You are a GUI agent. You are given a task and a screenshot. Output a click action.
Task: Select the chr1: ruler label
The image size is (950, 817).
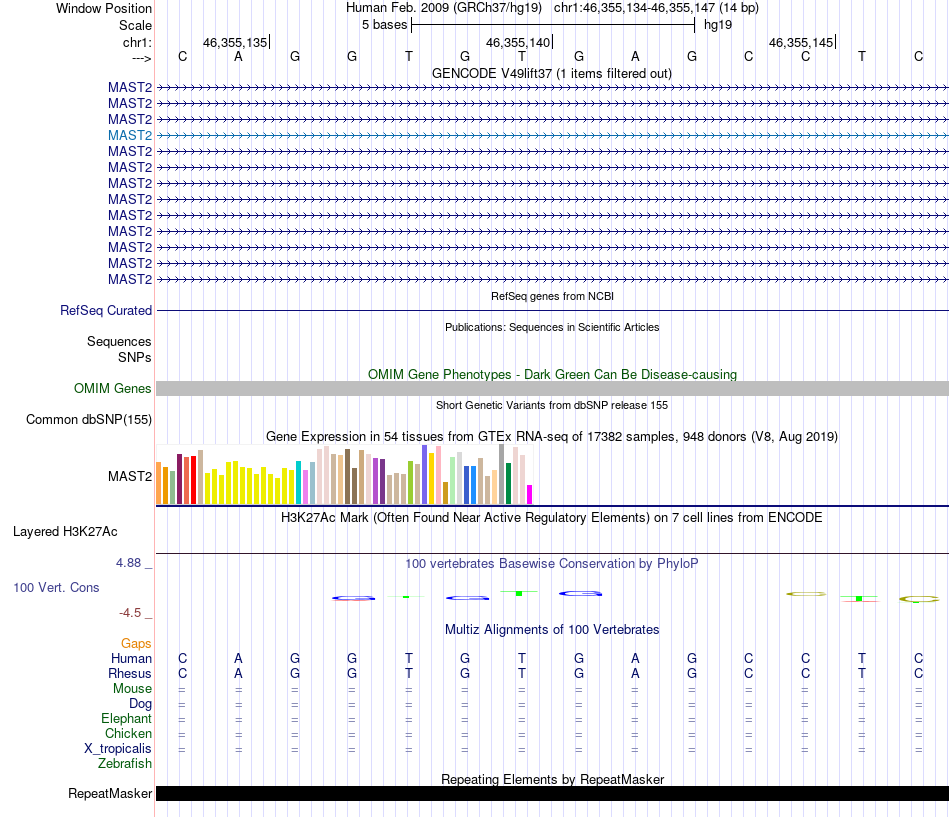pos(137,42)
